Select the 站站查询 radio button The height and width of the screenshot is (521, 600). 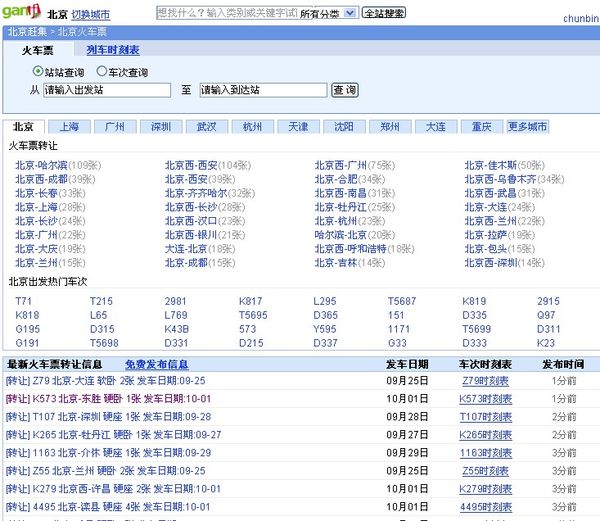[38, 72]
